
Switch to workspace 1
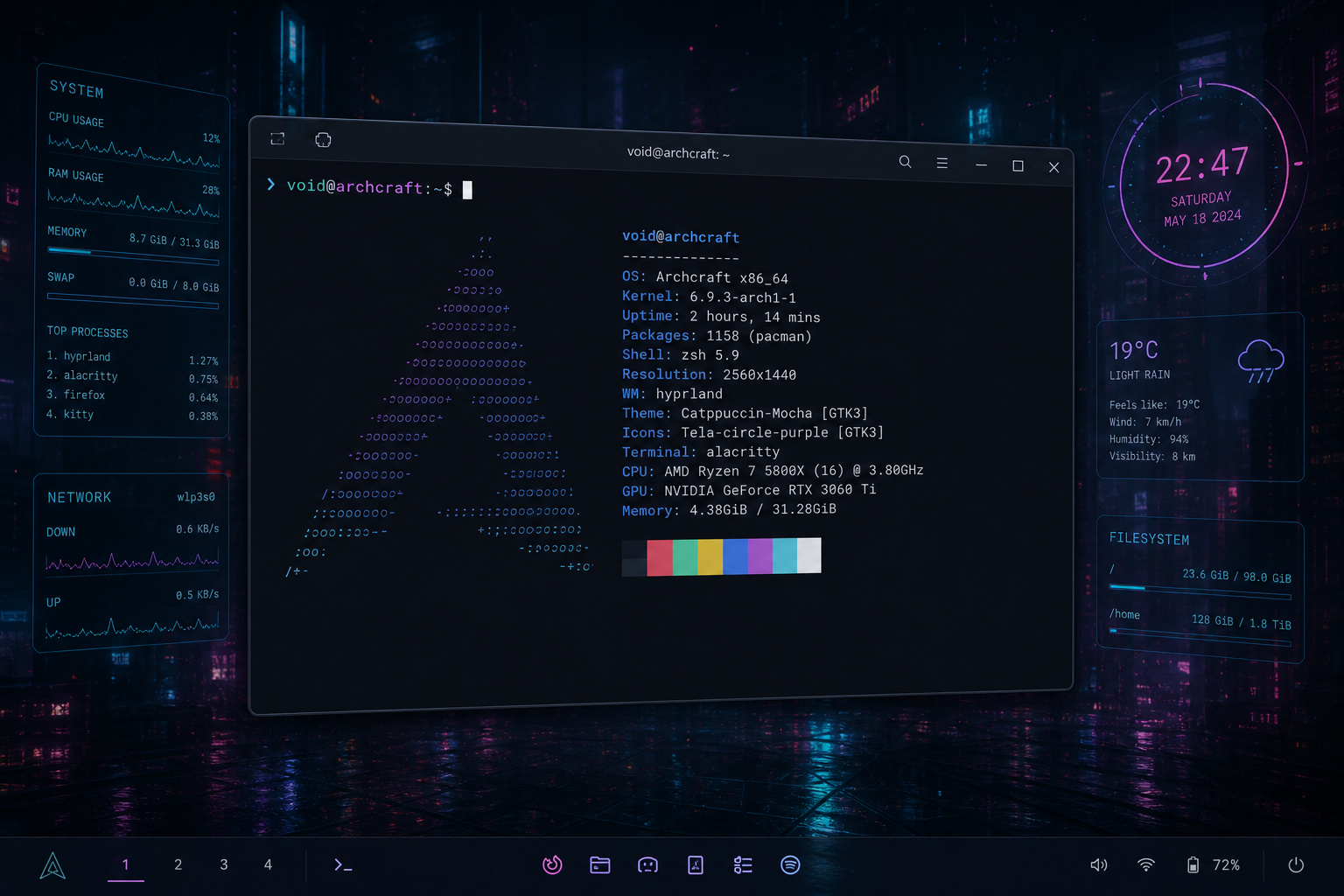tap(126, 864)
